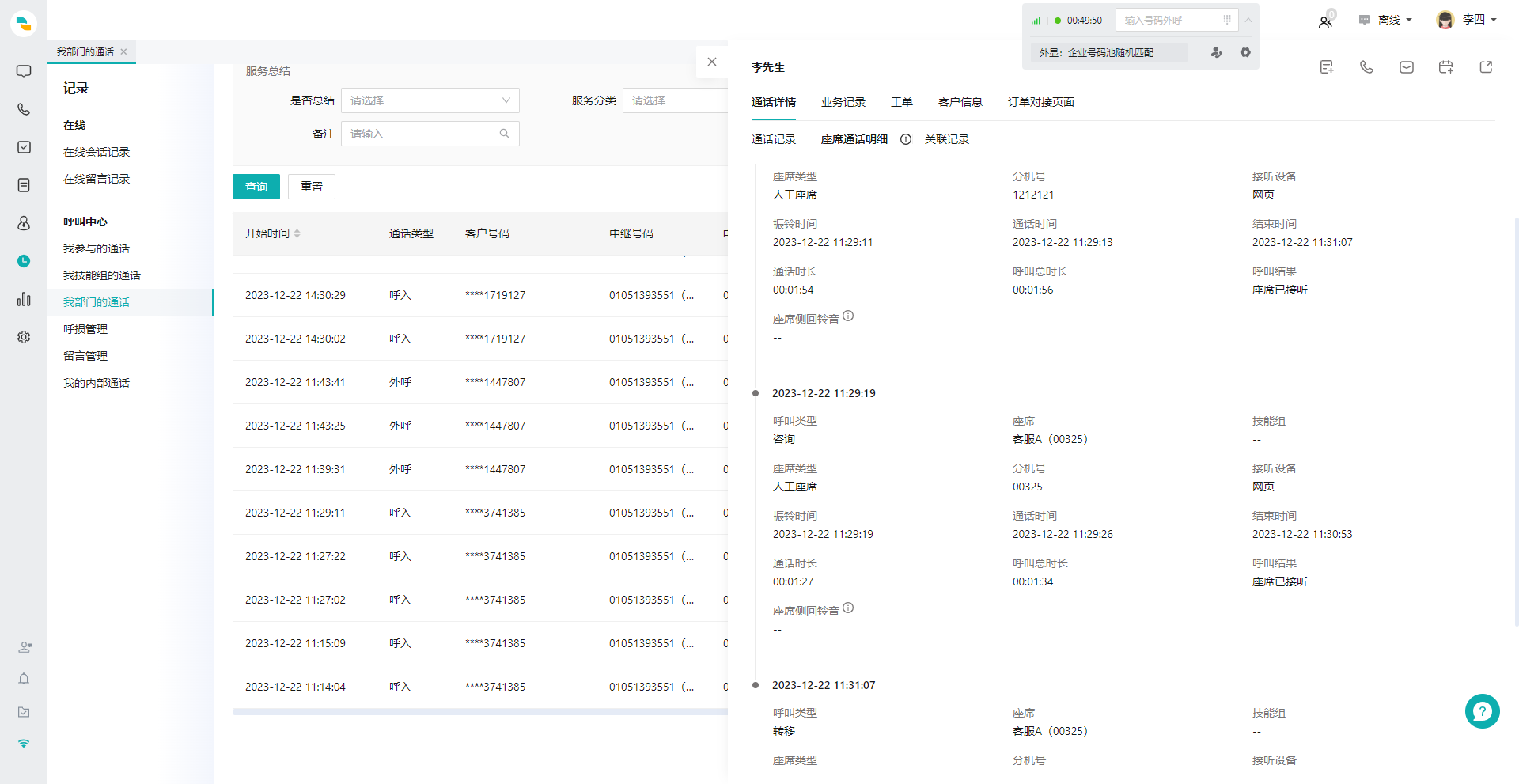Close the 我部门的通话 tab
This screenshot has width=1519, height=784.
123,51
